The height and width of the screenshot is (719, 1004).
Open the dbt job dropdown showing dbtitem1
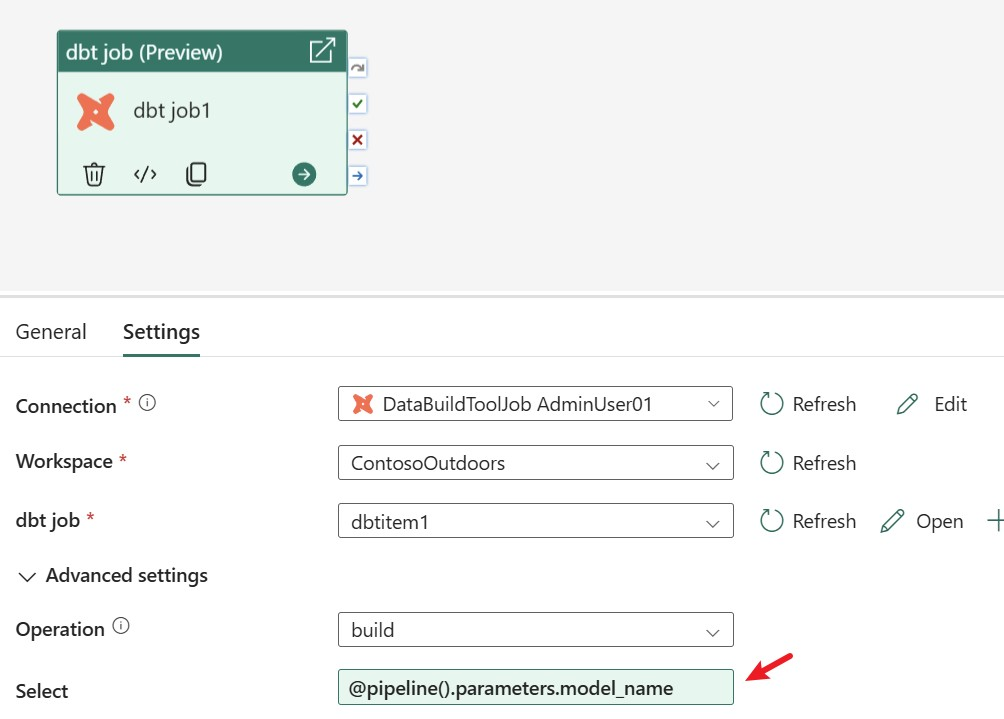click(x=535, y=521)
